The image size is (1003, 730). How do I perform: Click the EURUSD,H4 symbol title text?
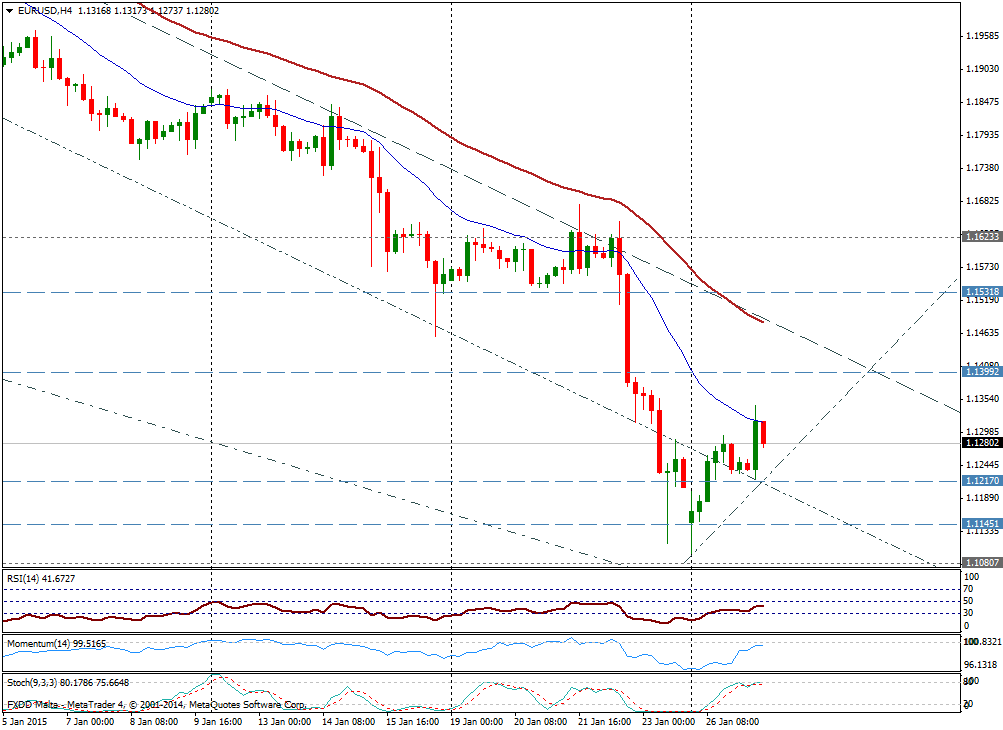coord(46,10)
